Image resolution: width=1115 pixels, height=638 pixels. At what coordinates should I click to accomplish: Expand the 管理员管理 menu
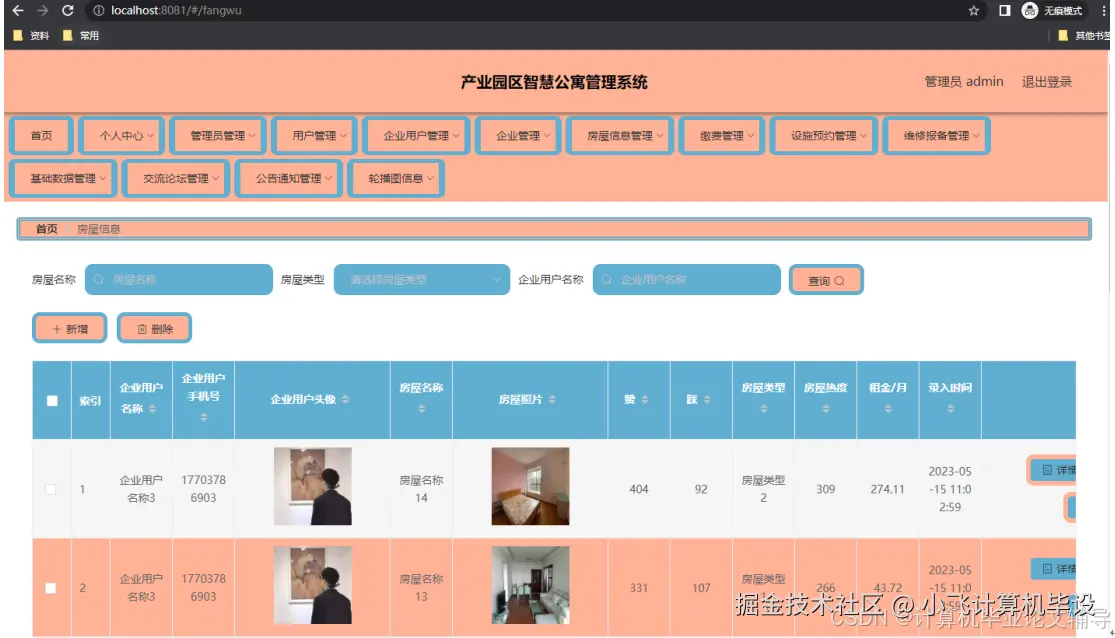coord(218,135)
